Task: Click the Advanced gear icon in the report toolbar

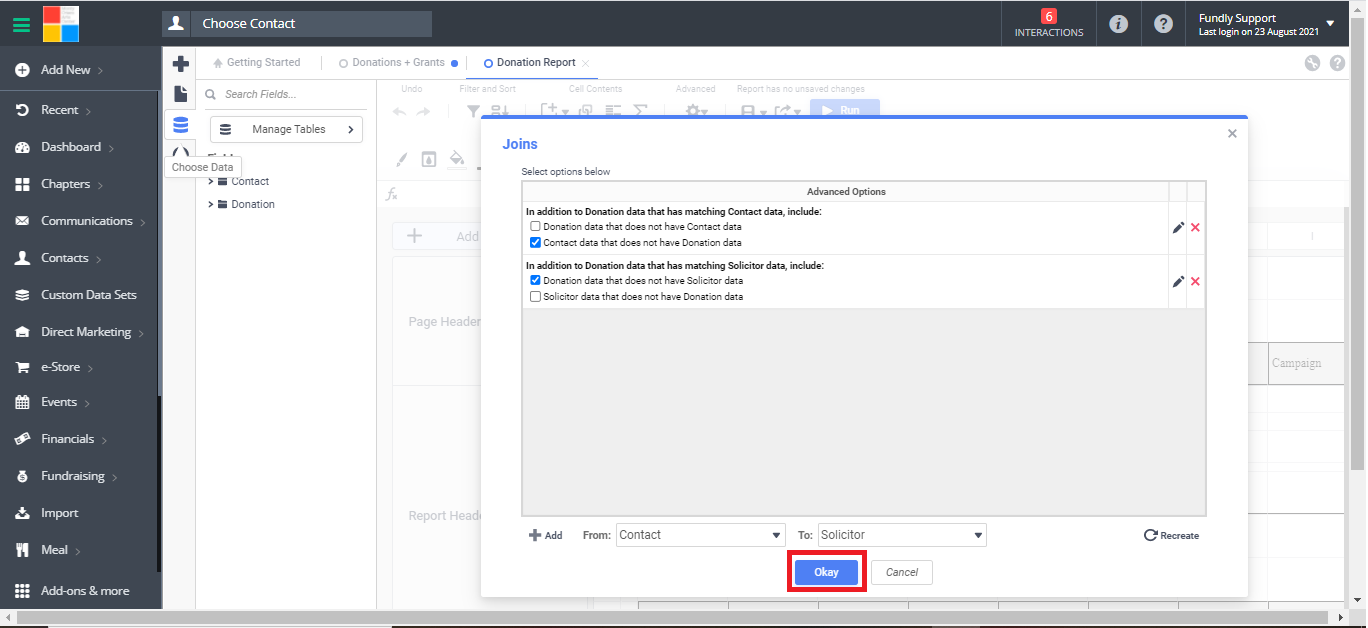Action: pyautogui.click(x=694, y=111)
